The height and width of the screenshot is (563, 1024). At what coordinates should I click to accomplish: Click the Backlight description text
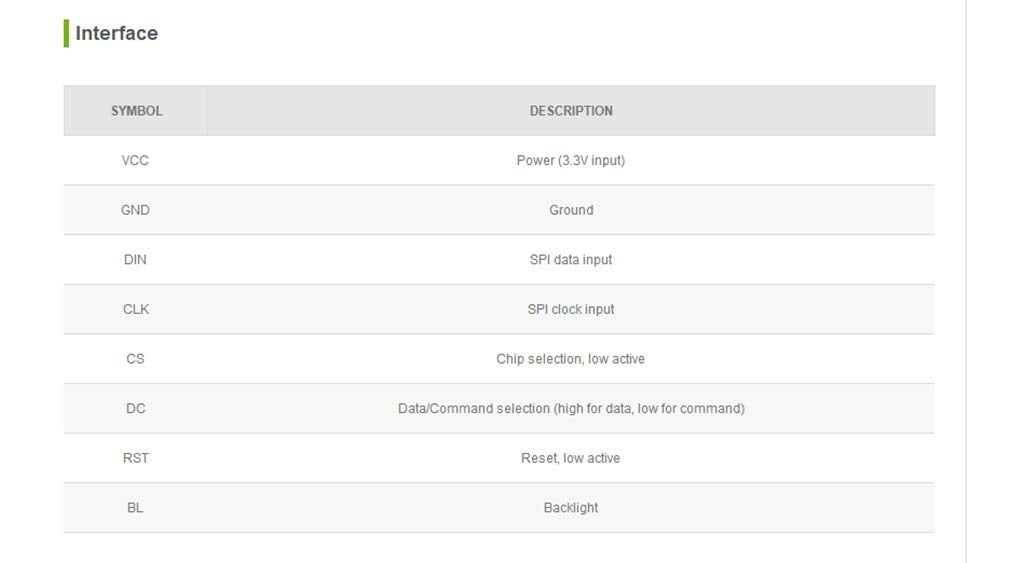(x=571, y=508)
